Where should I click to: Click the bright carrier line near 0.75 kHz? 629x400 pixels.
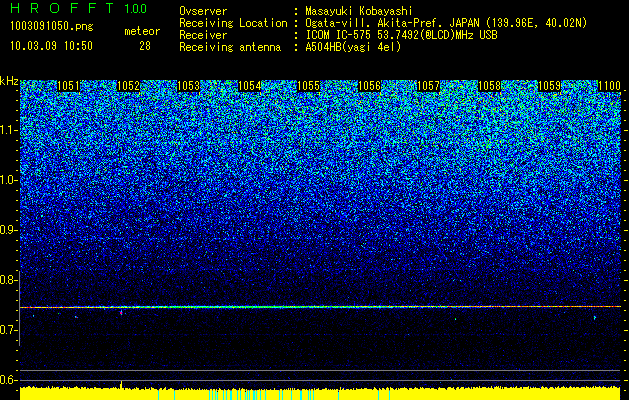[320, 307]
